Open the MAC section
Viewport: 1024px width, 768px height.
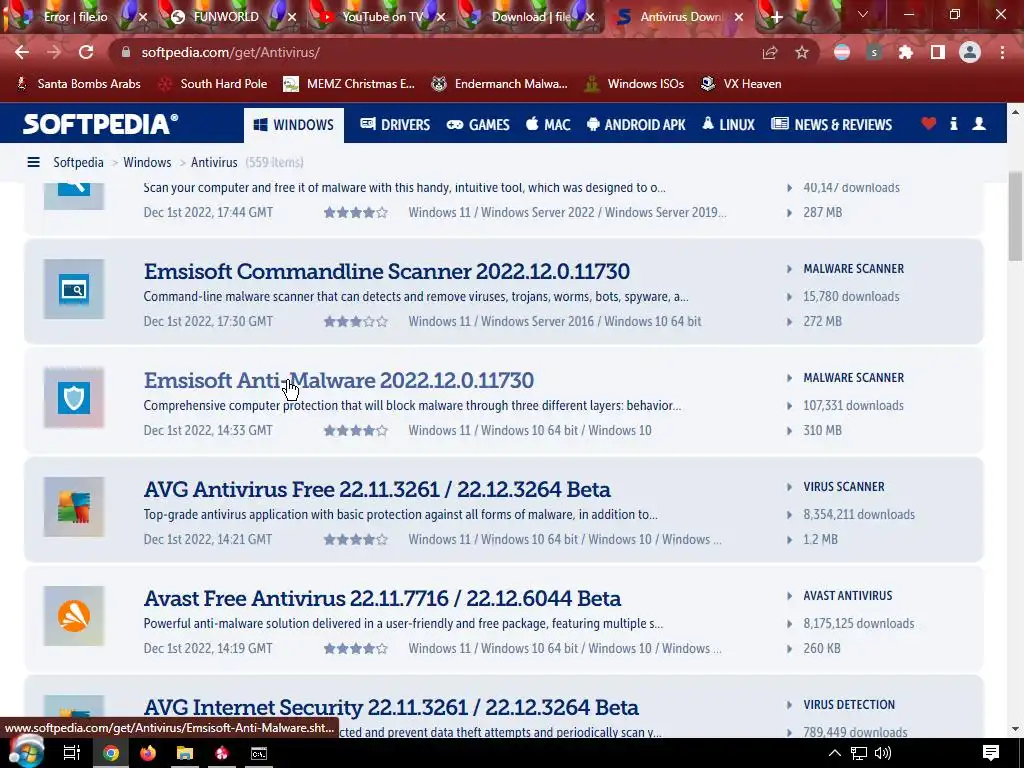coord(548,125)
